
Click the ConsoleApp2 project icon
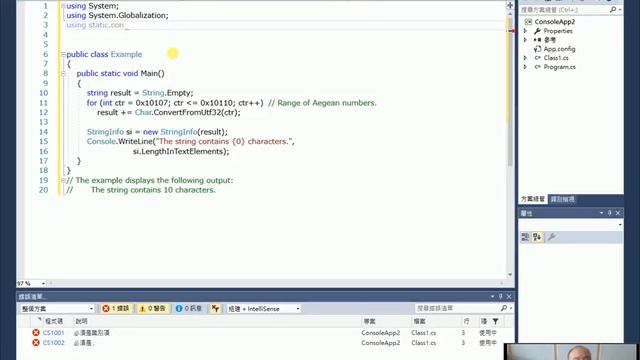[x=529, y=22]
